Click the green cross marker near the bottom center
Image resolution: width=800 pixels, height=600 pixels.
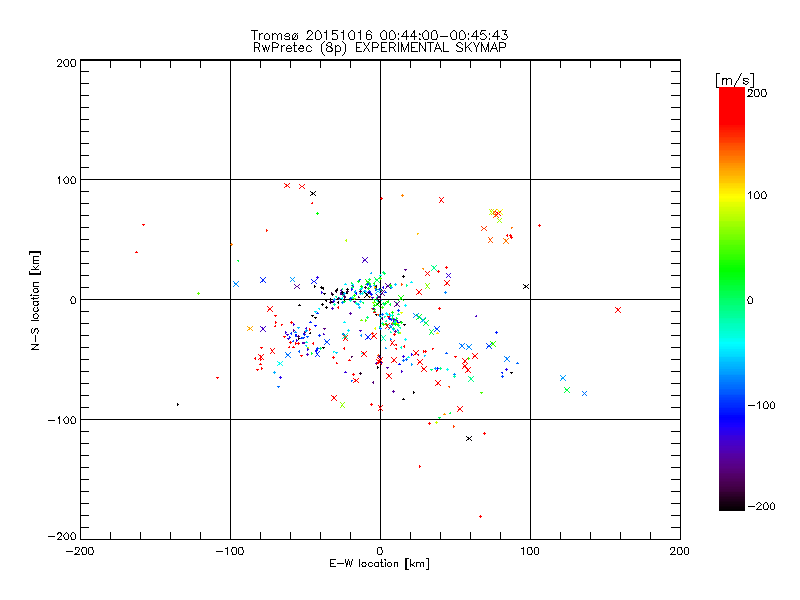[342, 404]
